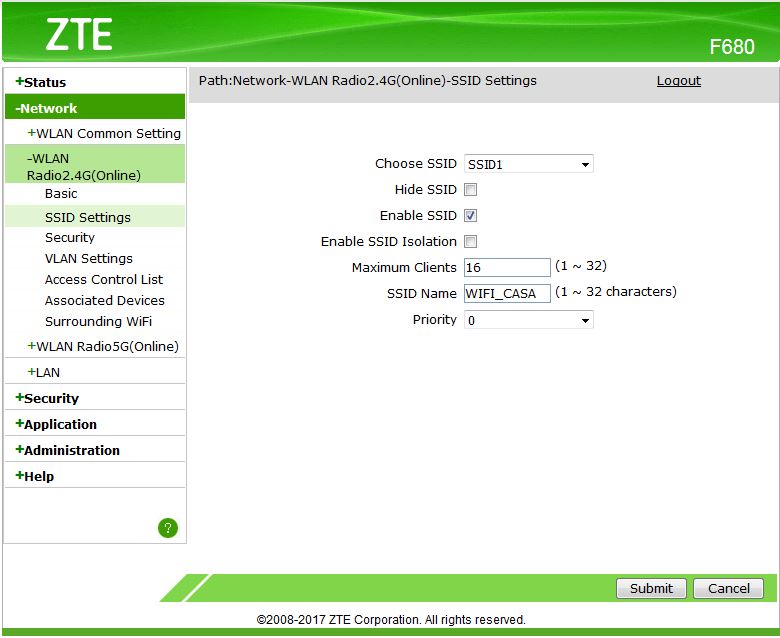The width and height of the screenshot is (780, 638).
Task: Click into the Maximum Clients field
Action: 507,268
